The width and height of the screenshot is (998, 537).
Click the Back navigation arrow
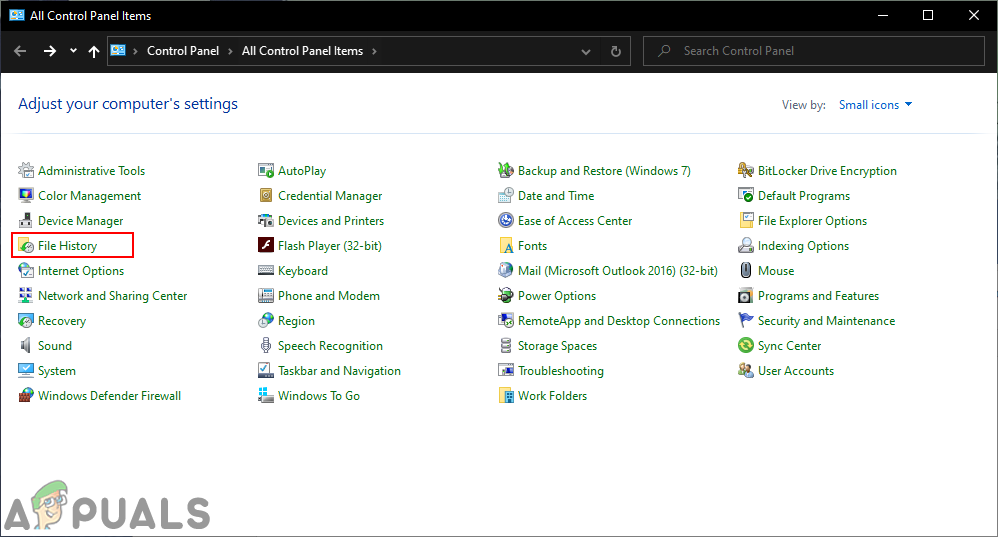click(20, 51)
